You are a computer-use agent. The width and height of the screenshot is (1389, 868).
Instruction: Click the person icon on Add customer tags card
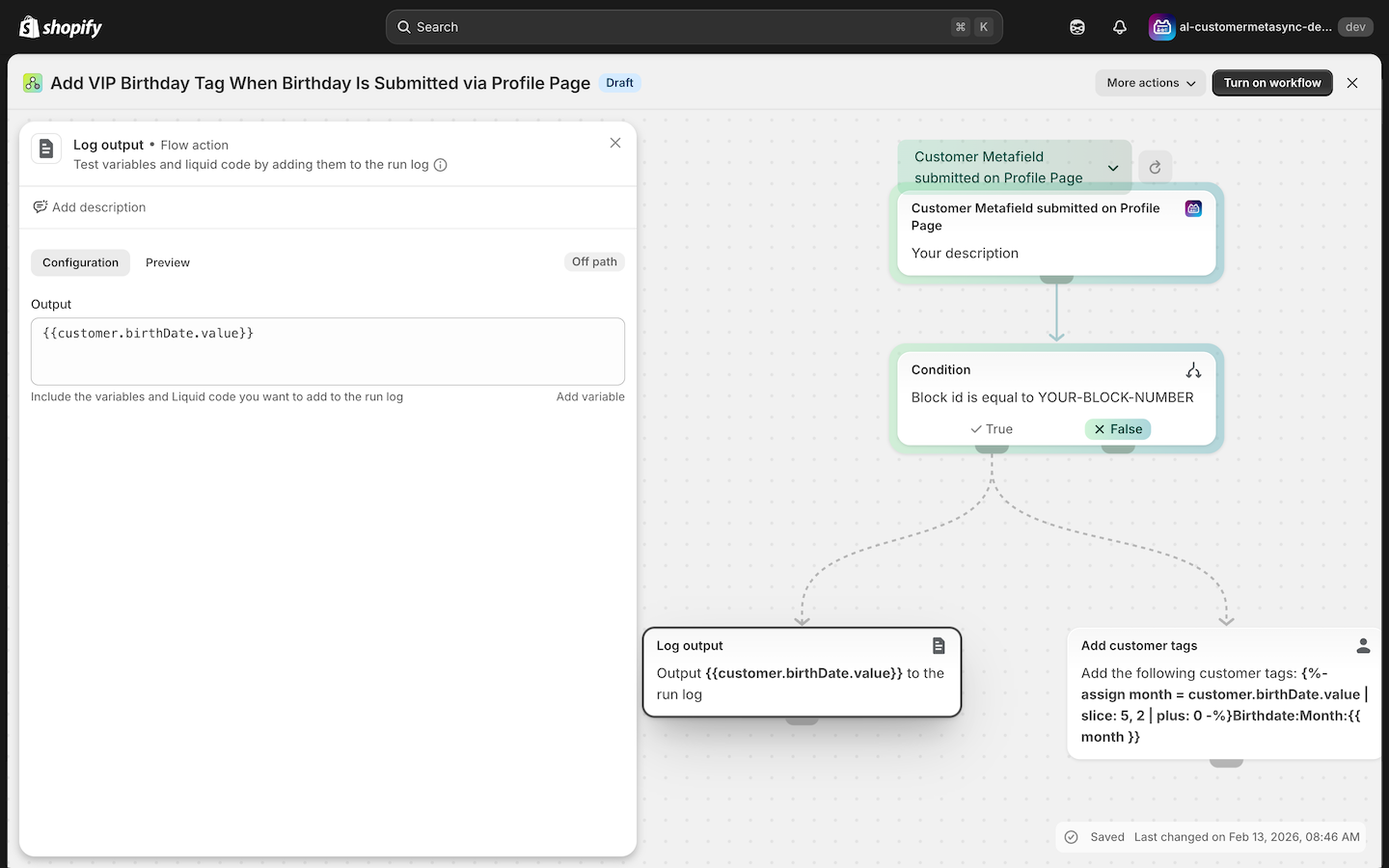pyautogui.click(x=1363, y=645)
